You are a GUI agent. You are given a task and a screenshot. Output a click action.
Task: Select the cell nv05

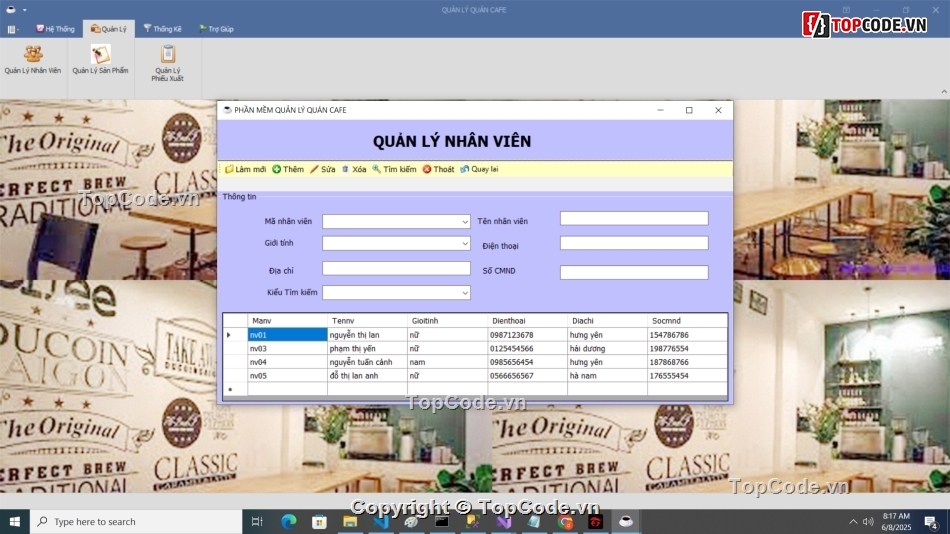[x=287, y=376]
